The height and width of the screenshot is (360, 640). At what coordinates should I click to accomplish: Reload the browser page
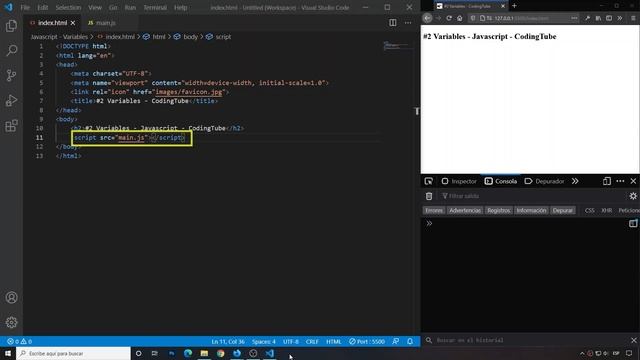449,18
